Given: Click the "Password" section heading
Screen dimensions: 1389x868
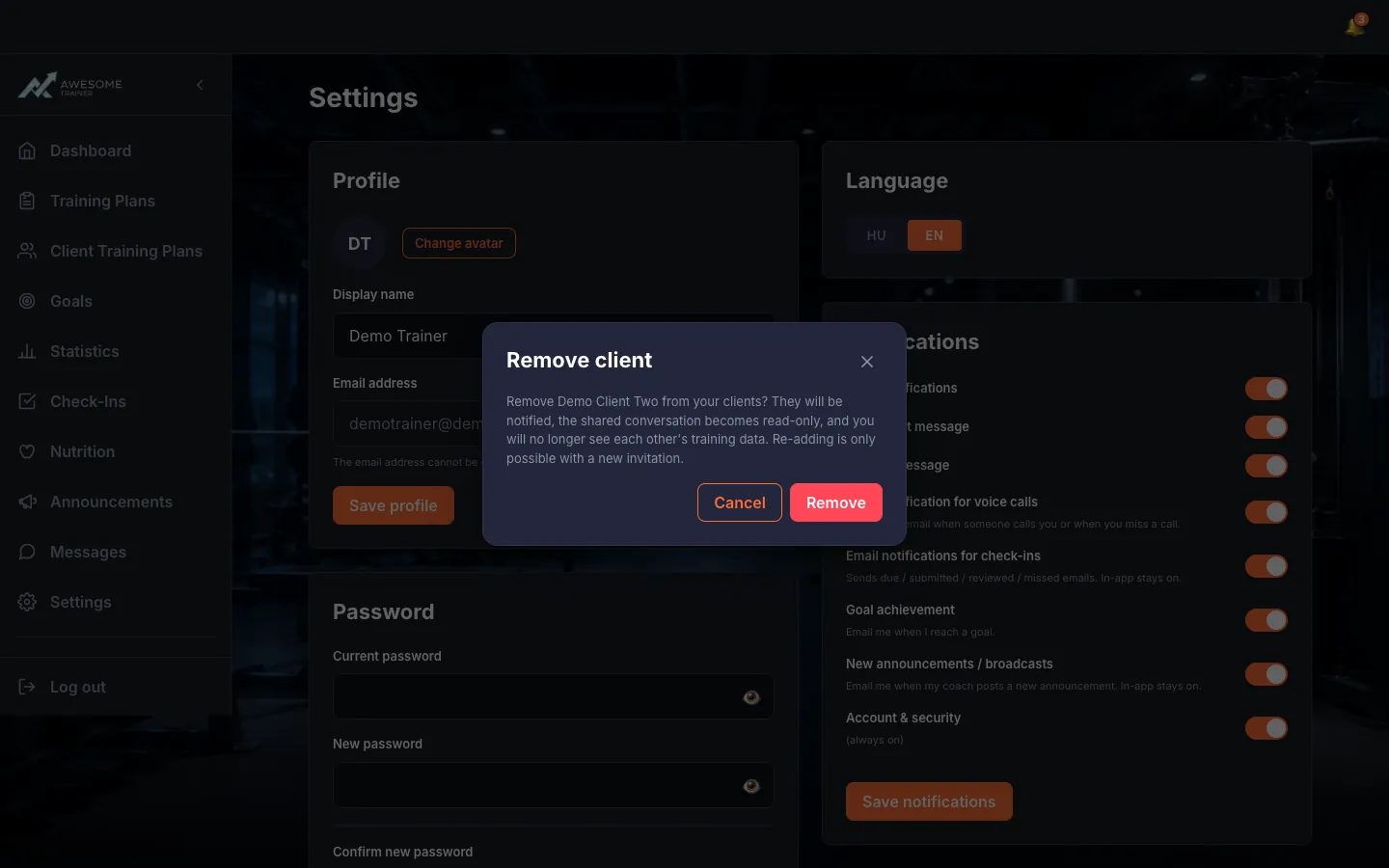Looking at the screenshot, I should (383, 611).
